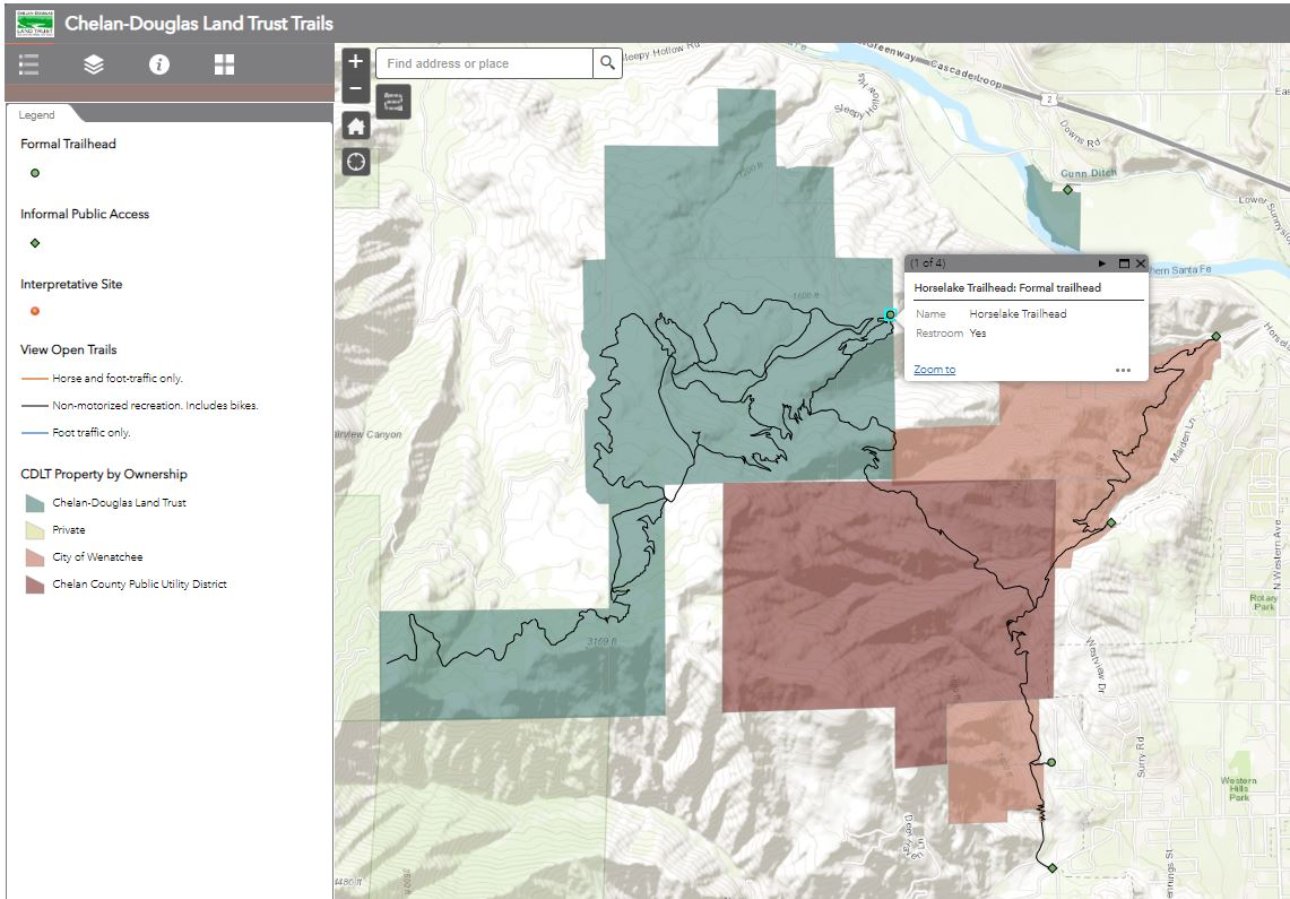Click 'Non-motorized recreation. Includes bikes.' label
Screen dimensions: 1290x899
156,406
